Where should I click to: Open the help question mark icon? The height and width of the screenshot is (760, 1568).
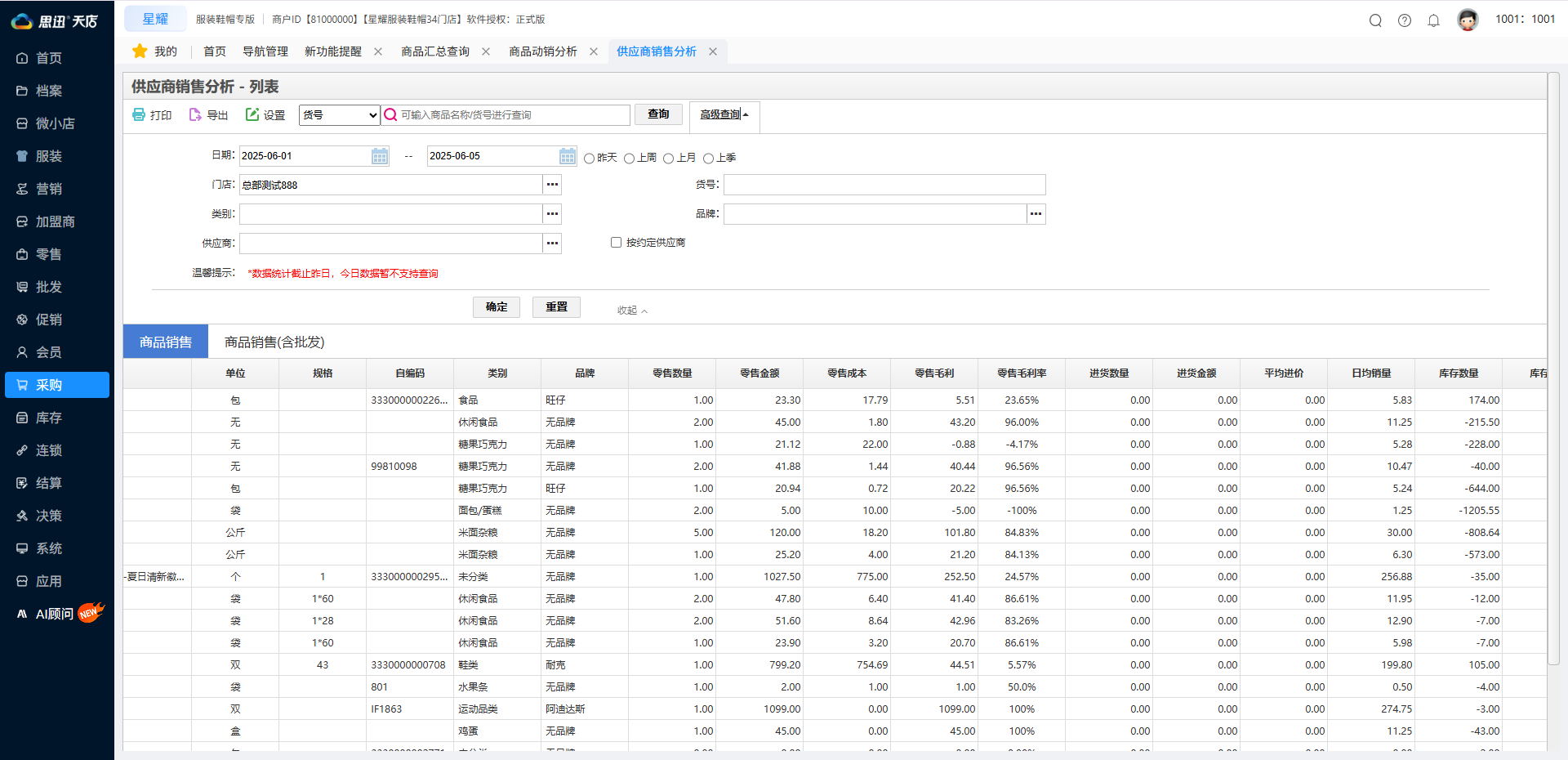[1405, 20]
